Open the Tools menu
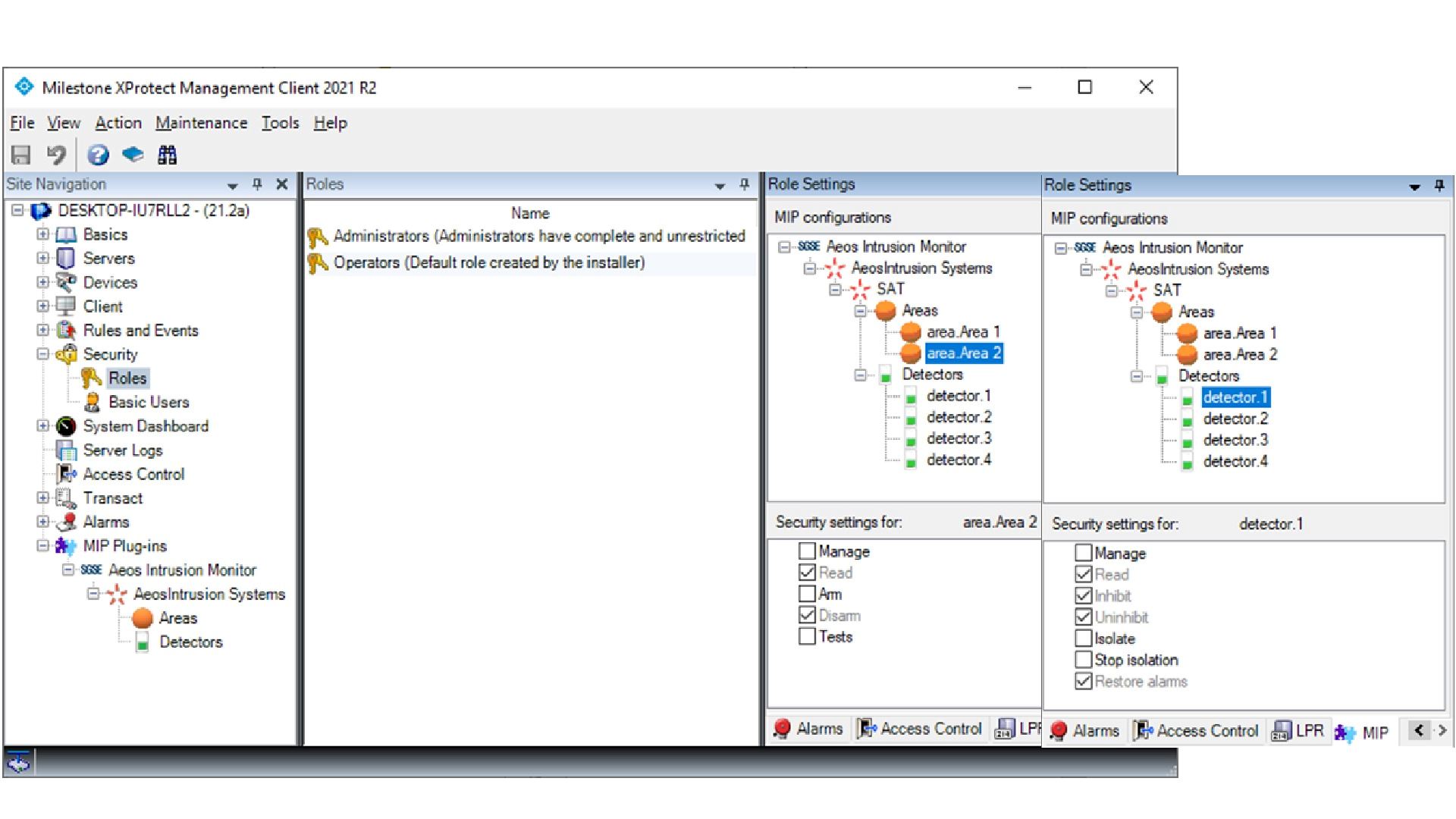This screenshot has height=819, width=1456. tap(280, 123)
